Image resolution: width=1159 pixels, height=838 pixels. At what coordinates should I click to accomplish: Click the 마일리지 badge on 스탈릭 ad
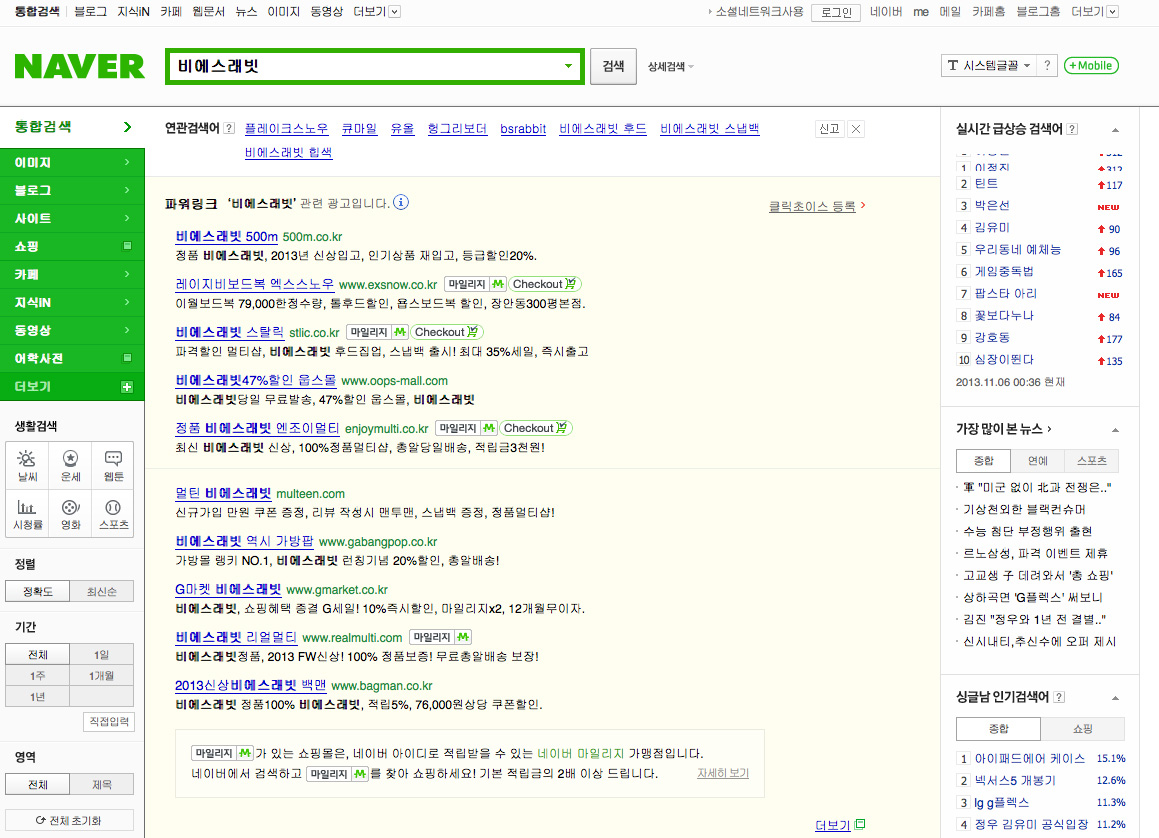tap(377, 332)
